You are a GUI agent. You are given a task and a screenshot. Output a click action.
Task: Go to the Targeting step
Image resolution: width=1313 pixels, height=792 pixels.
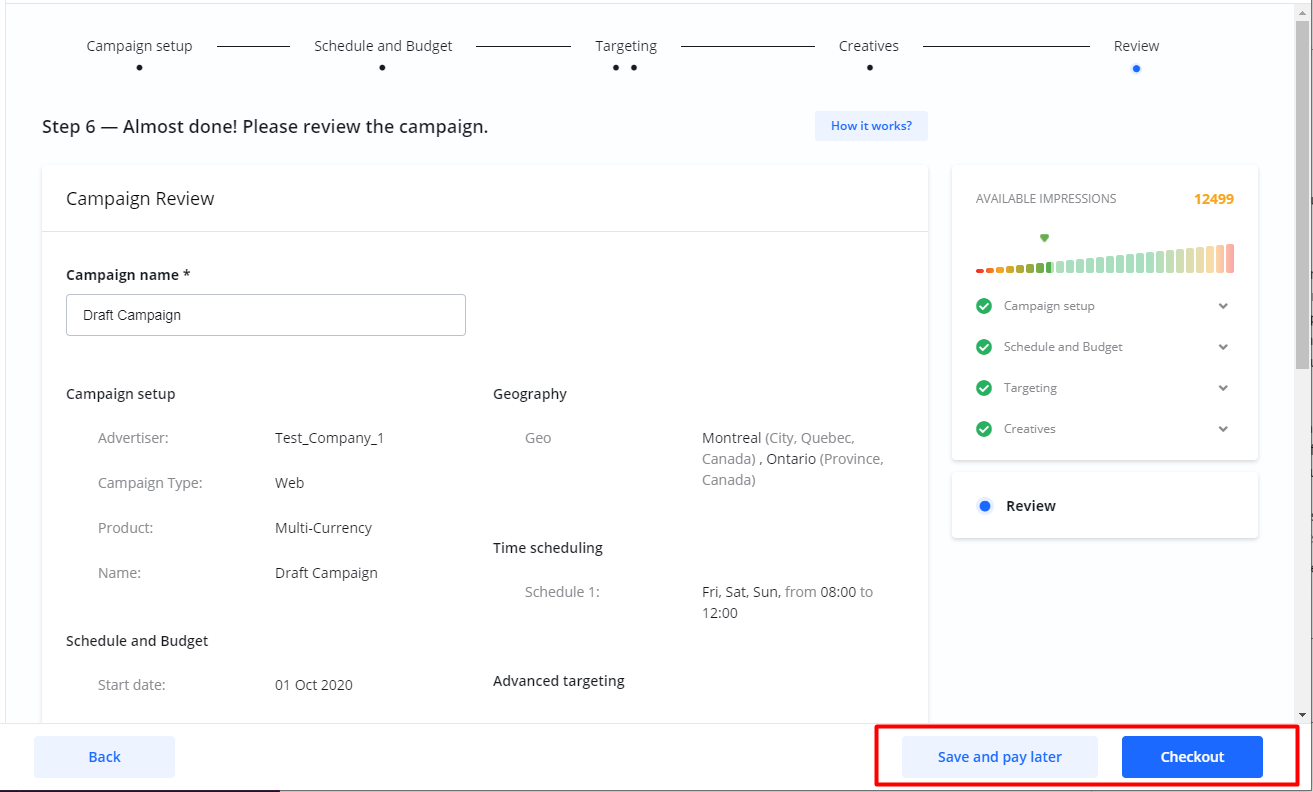626,46
